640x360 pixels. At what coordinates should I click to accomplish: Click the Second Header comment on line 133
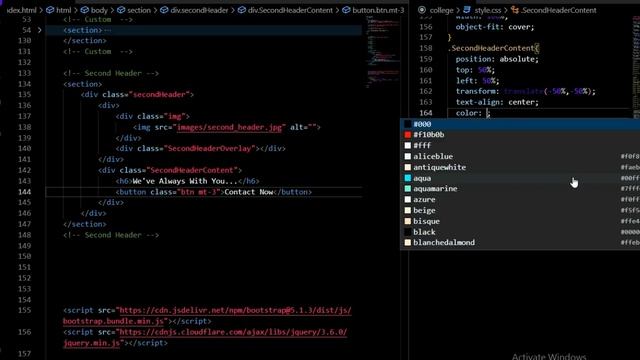111,73
